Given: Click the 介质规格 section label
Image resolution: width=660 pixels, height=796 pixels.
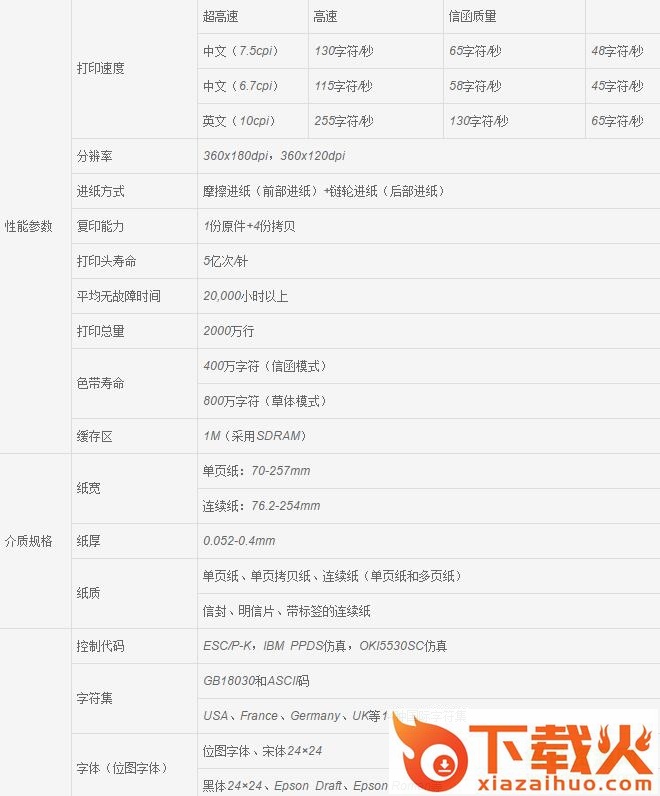Looking at the screenshot, I should click(x=28, y=541).
